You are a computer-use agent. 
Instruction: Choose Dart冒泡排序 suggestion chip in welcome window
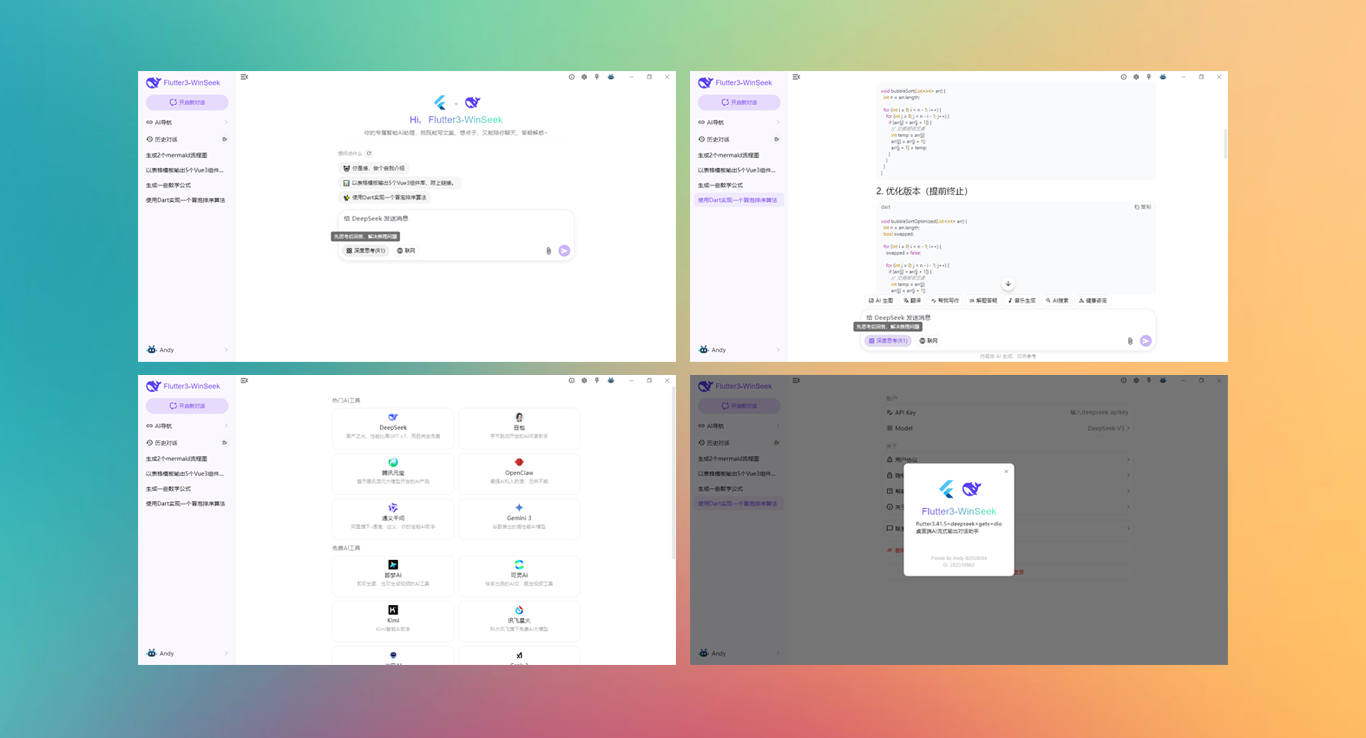click(384, 197)
